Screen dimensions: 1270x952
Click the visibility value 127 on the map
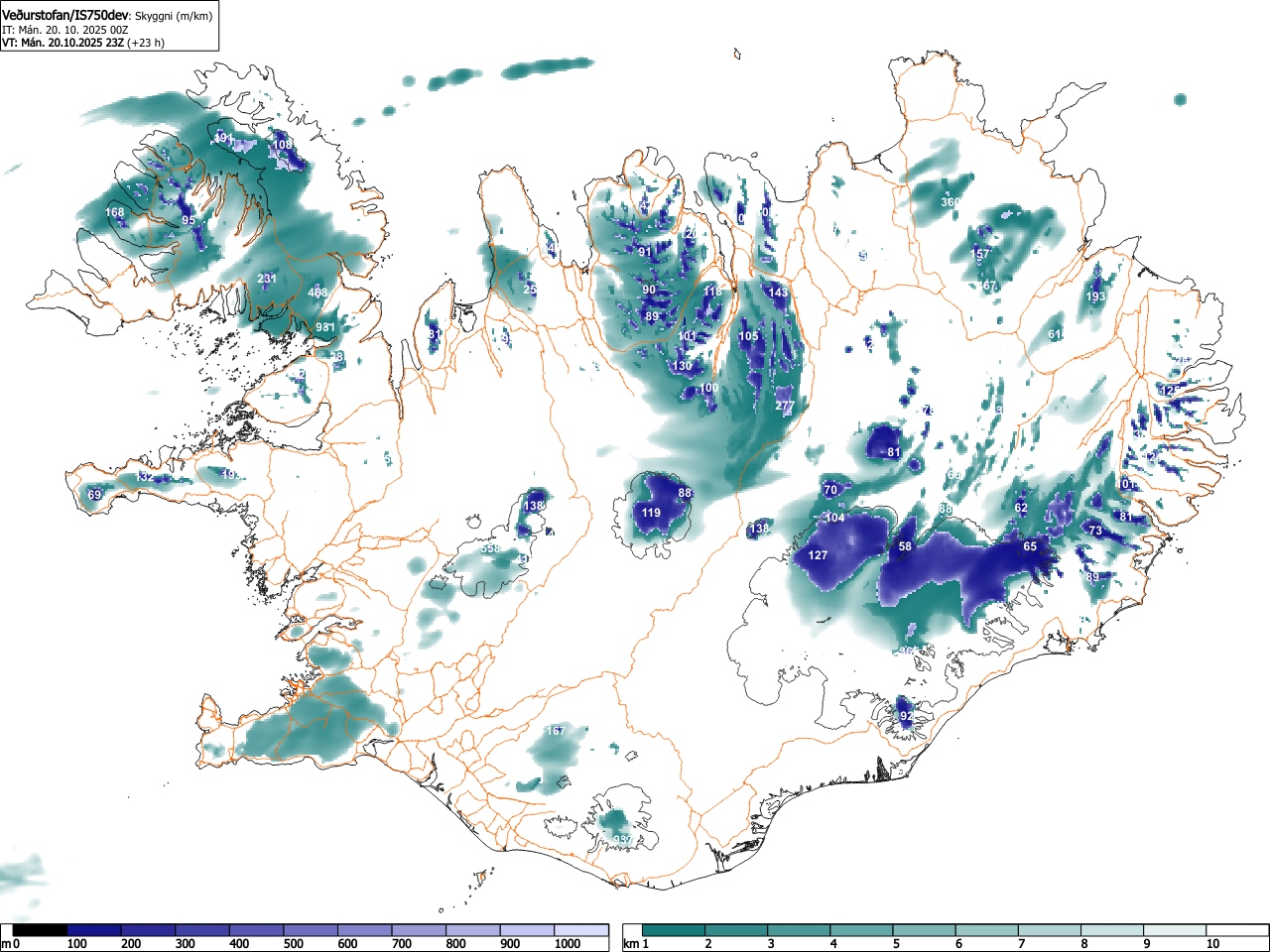818,554
